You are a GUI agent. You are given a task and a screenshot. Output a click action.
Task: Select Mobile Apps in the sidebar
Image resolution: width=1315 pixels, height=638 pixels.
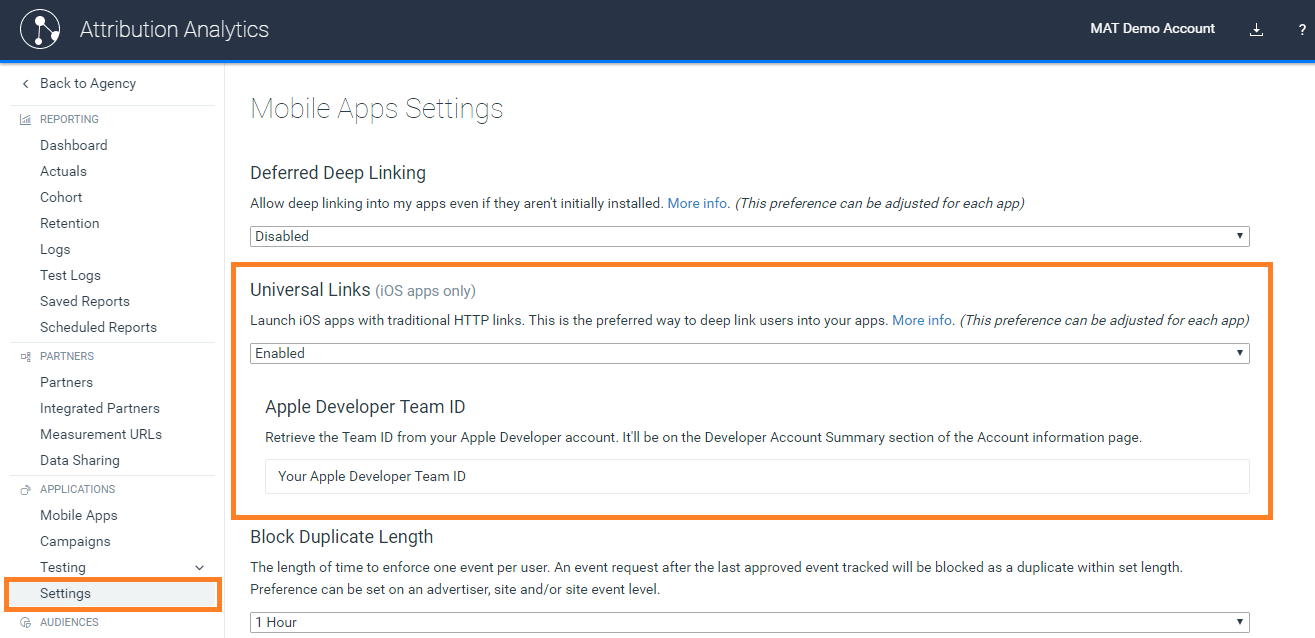78,515
